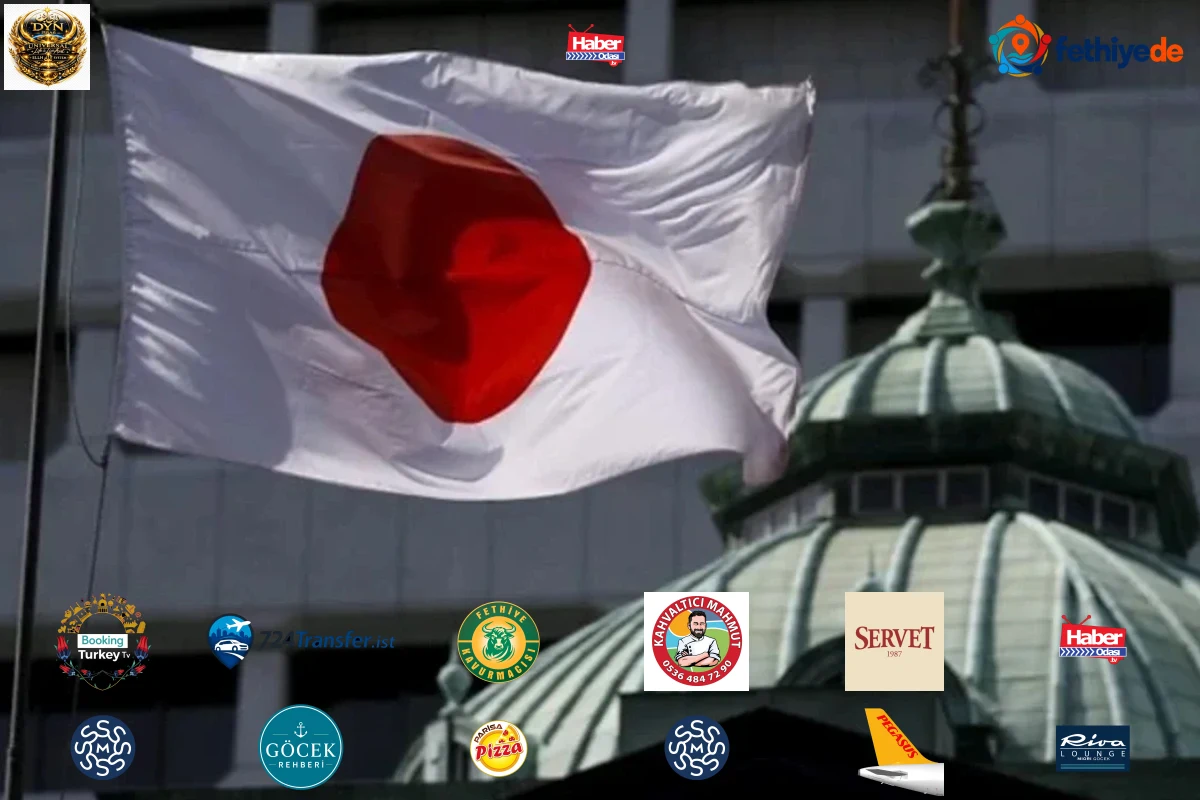Click the DYN Universal gold emblem logo
1200x800 pixels.
(47, 47)
